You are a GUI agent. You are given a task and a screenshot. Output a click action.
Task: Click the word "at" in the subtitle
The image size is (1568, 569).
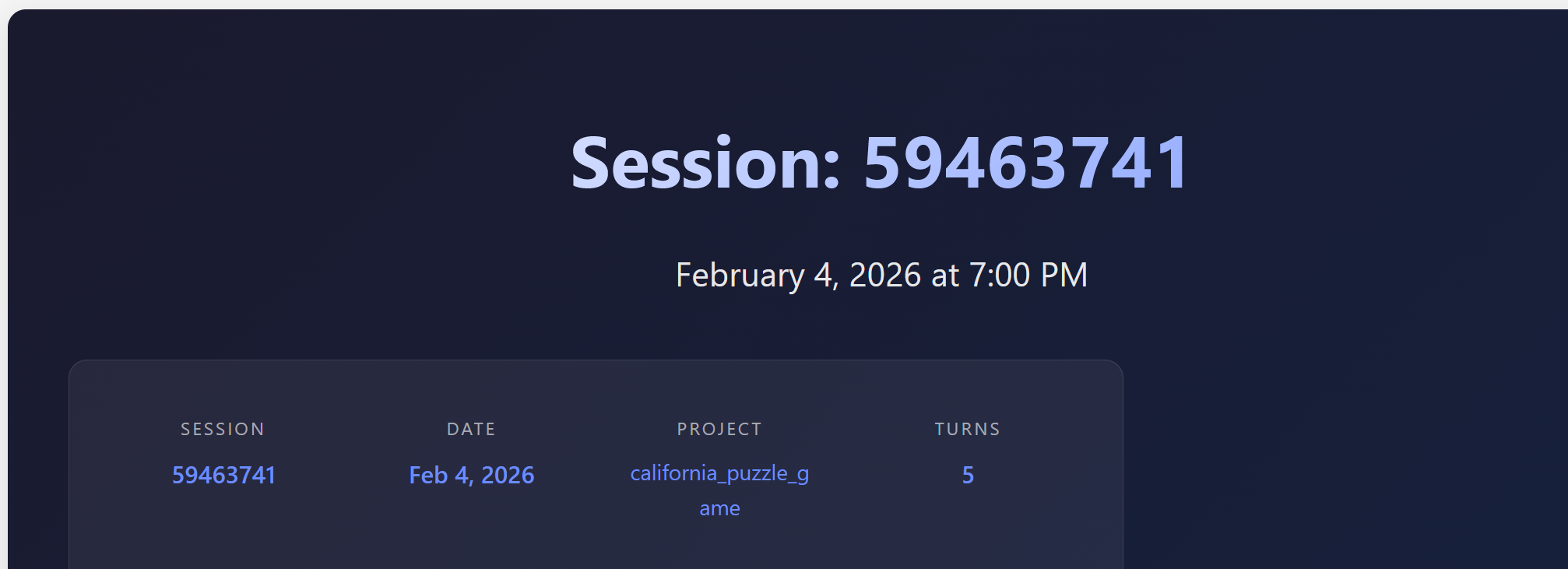[945, 276]
